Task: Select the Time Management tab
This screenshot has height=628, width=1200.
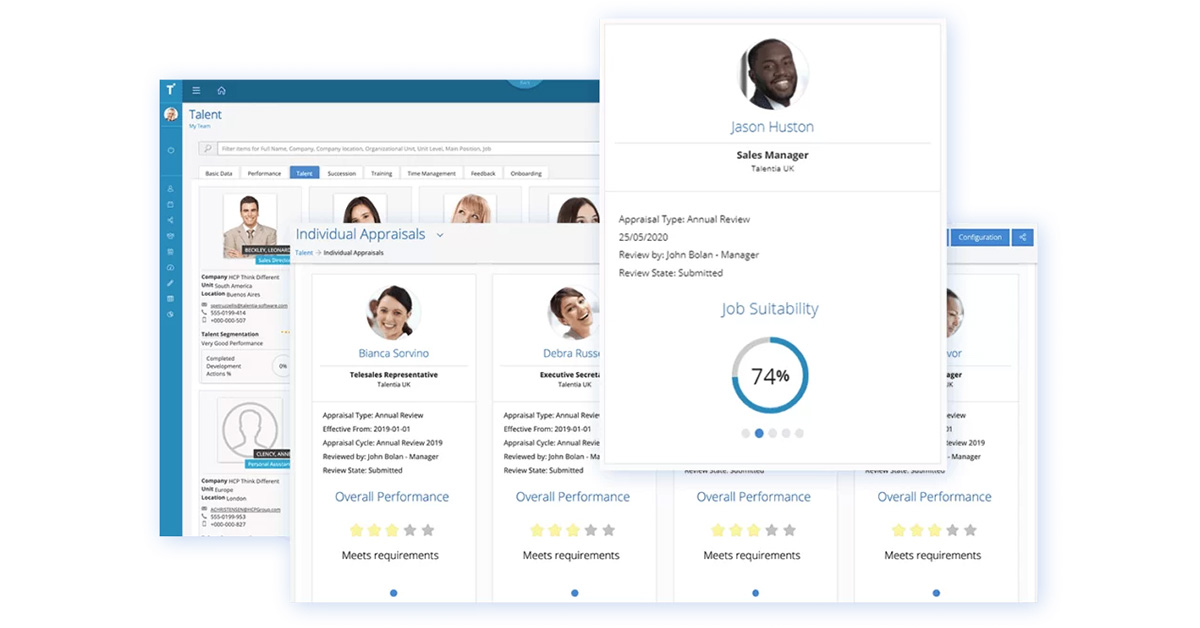Action: (431, 173)
